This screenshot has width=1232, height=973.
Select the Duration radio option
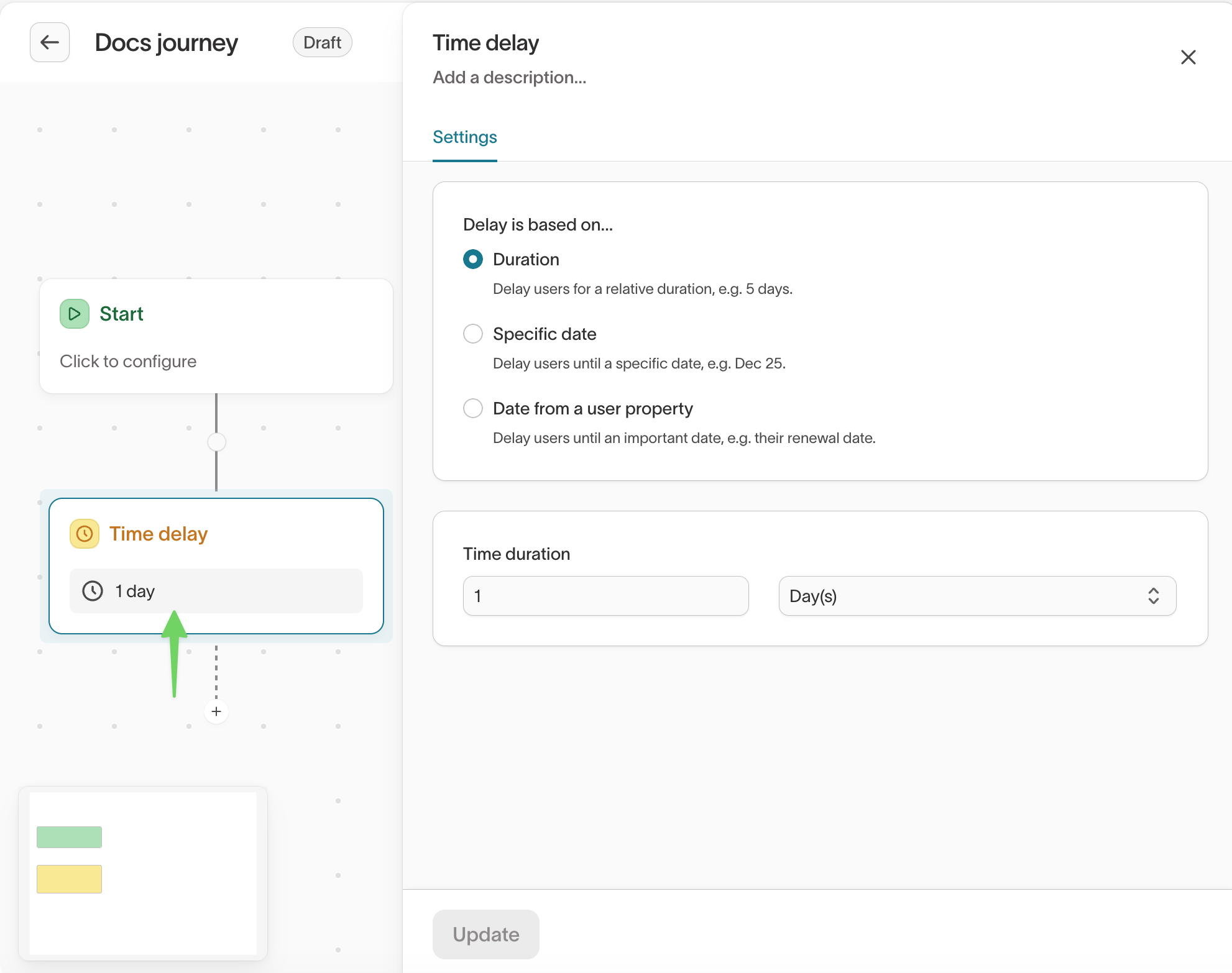click(473, 259)
